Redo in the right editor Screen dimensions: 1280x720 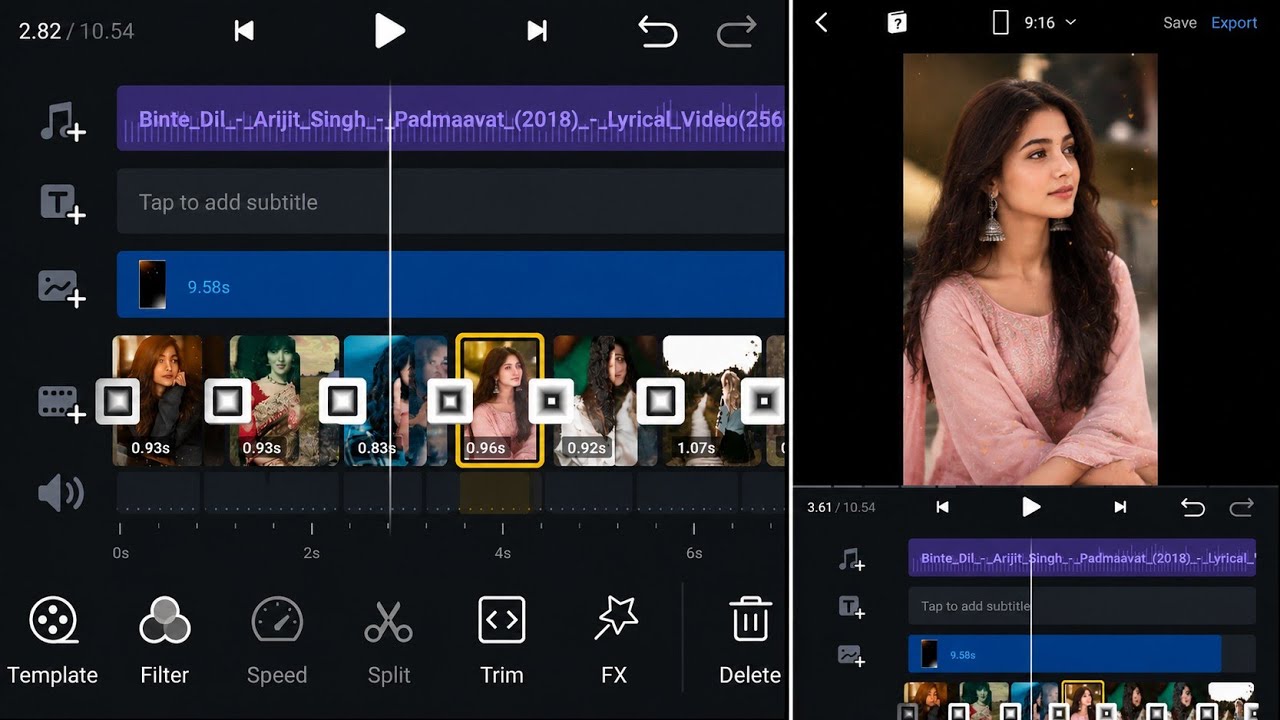tap(1241, 507)
